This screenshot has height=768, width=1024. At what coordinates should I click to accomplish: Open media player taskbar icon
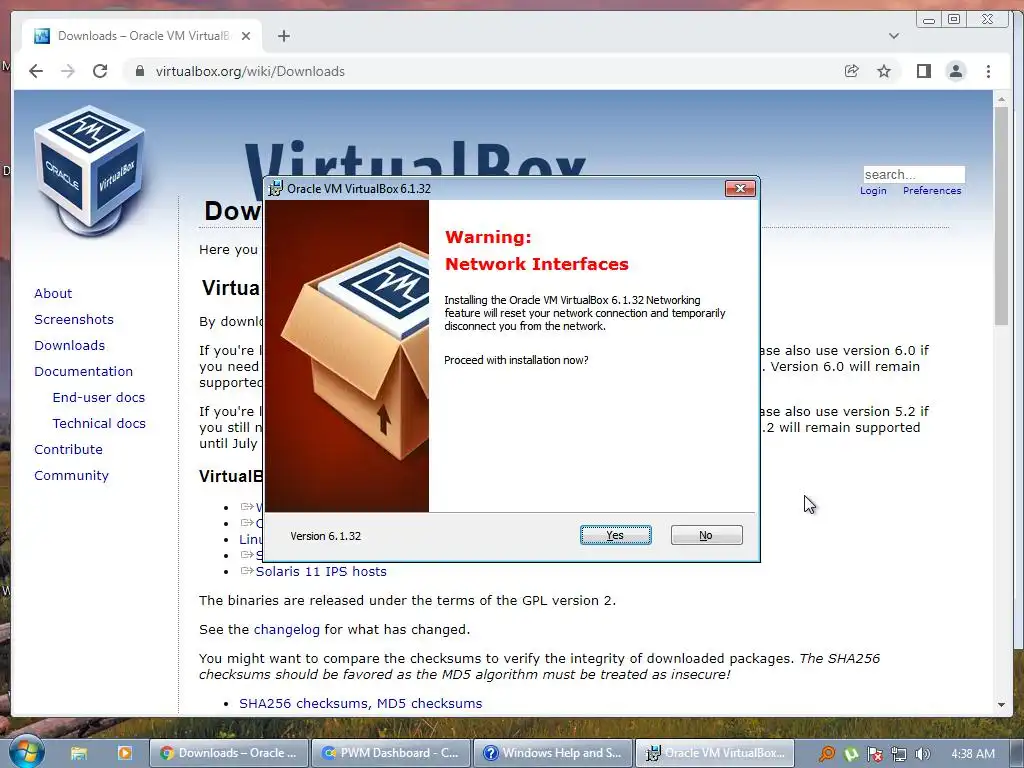[124, 753]
